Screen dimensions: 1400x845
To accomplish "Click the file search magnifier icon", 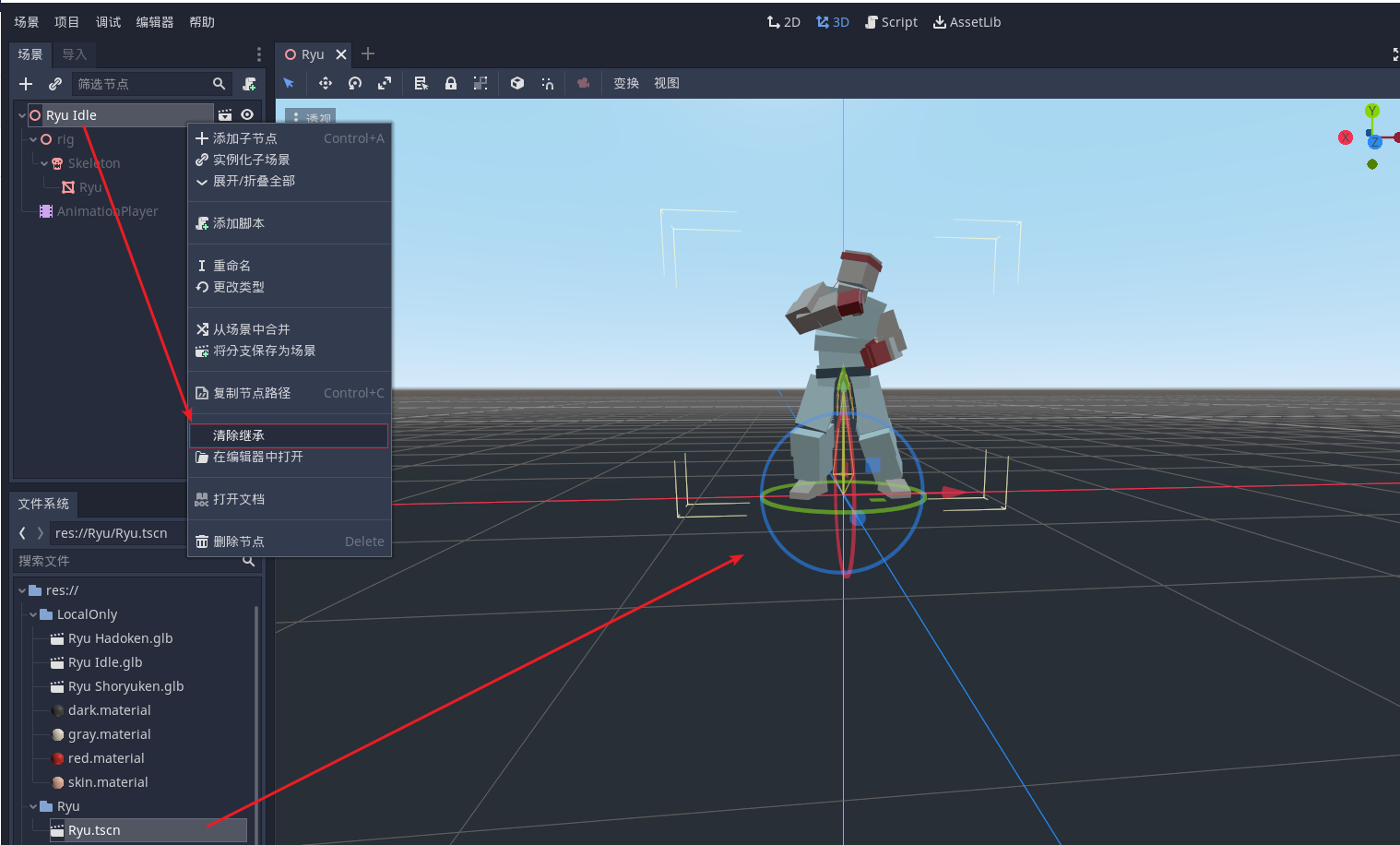I will pyautogui.click(x=248, y=561).
